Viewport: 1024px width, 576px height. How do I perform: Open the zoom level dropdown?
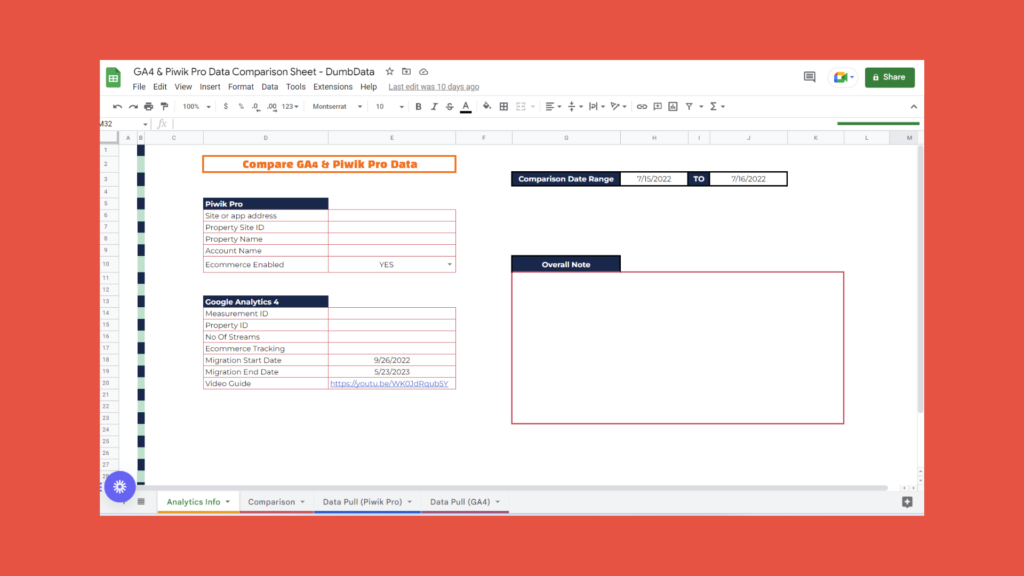(x=197, y=106)
